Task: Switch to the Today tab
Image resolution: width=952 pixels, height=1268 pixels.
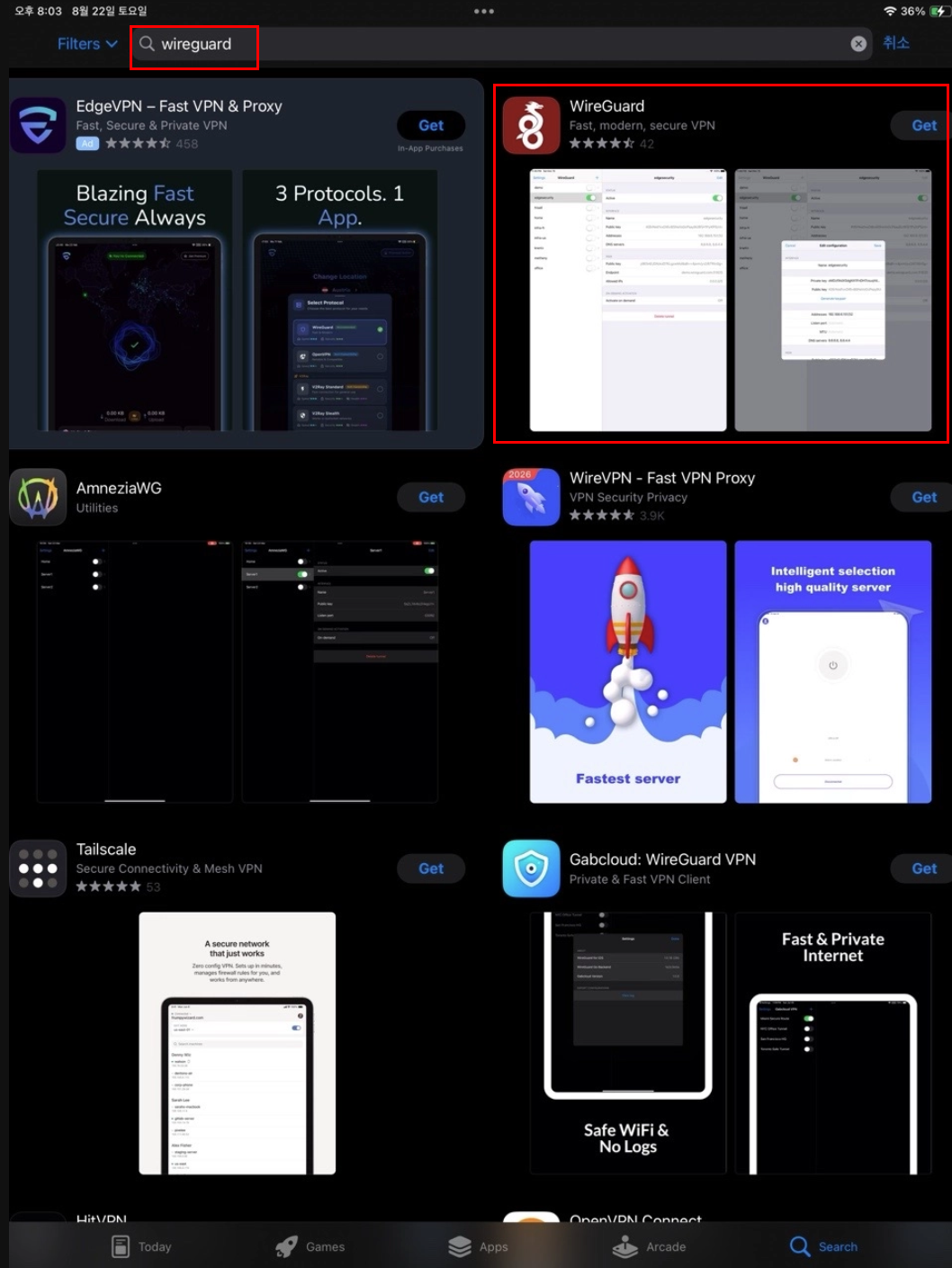Action: point(141,1246)
